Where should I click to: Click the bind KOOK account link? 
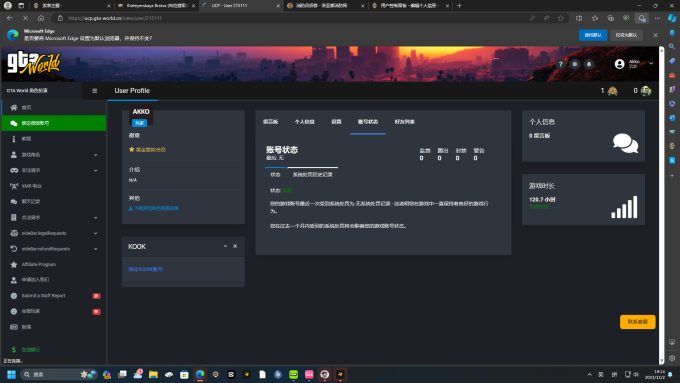click(x=145, y=269)
